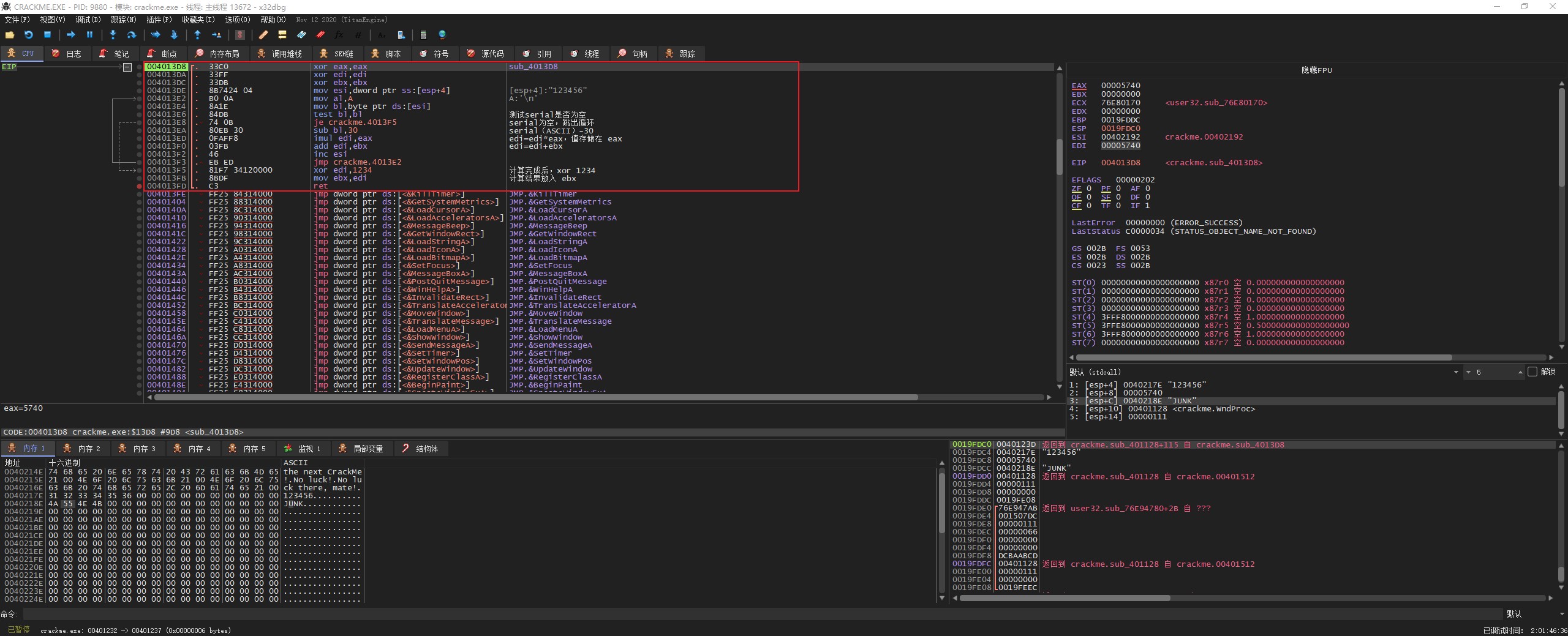Click the 隐藏FPU button

click(1316, 70)
